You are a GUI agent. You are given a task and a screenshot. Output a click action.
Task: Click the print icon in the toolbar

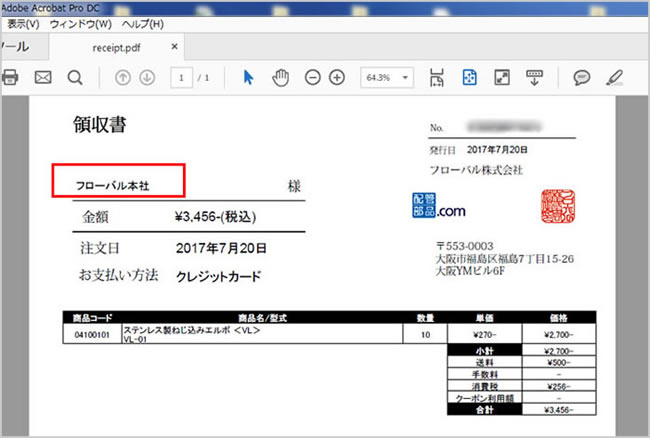pyautogui.click(x=10, y=77)
